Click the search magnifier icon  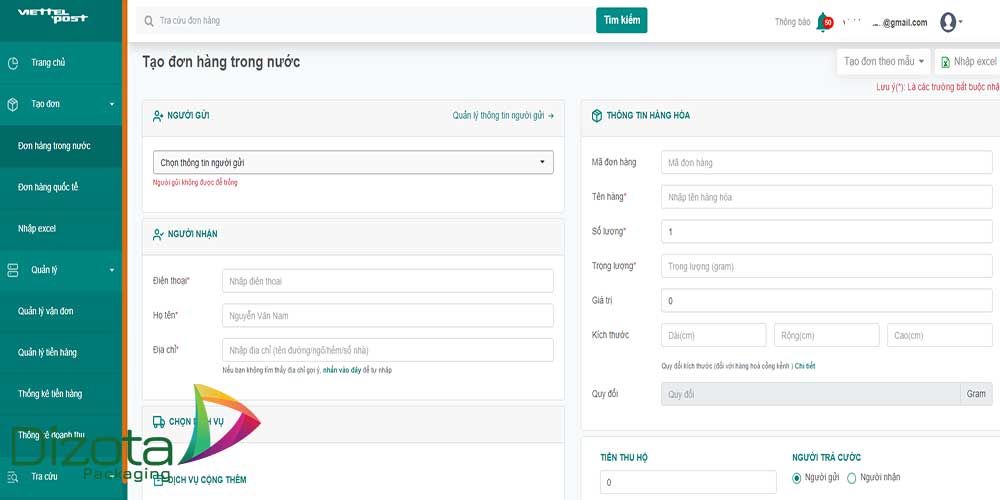coord(149,21)
